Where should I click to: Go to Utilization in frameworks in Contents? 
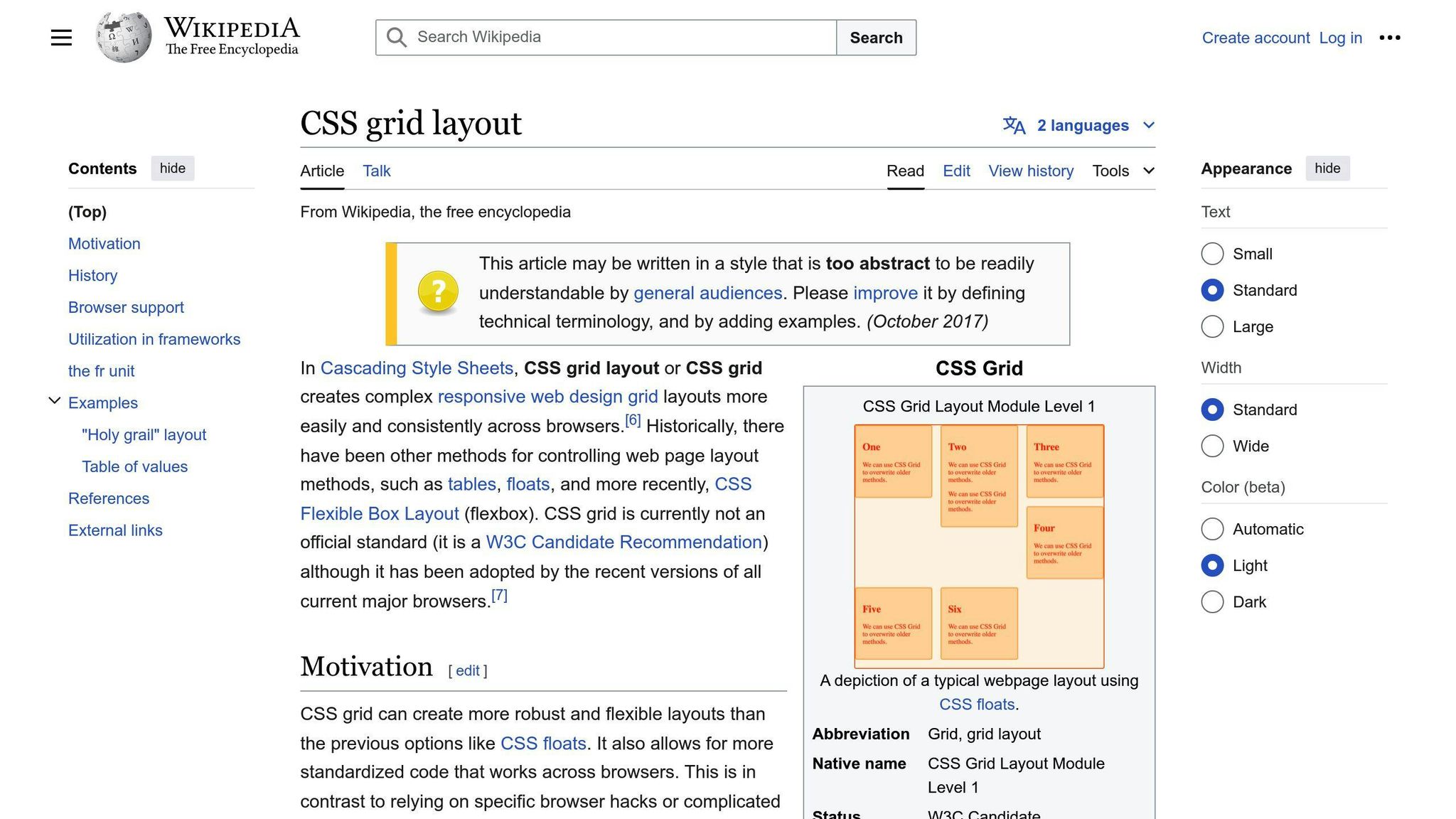pyautogui.click(x=154, y=340)
